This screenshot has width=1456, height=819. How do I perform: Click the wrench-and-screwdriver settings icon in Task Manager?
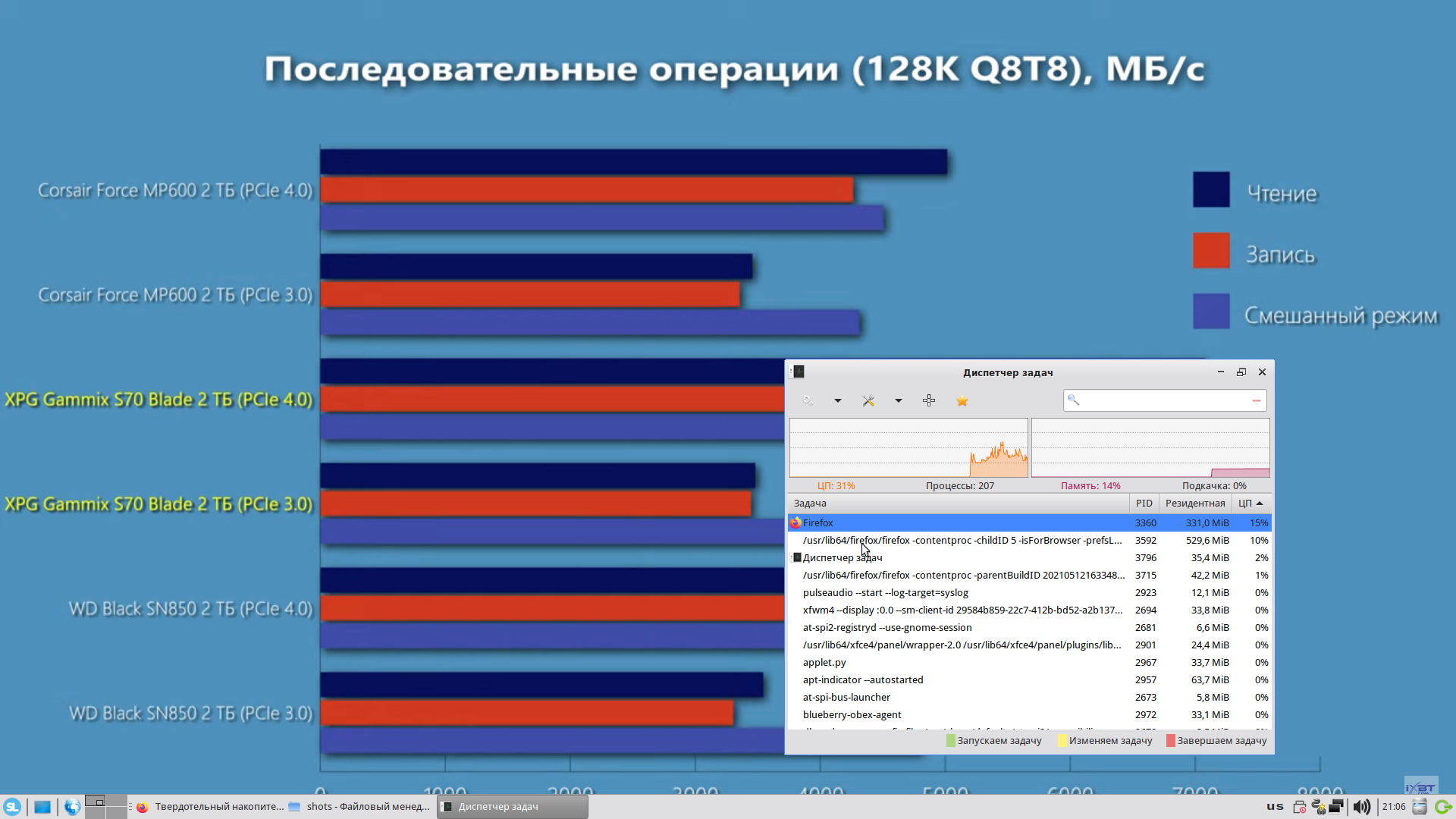868,400
